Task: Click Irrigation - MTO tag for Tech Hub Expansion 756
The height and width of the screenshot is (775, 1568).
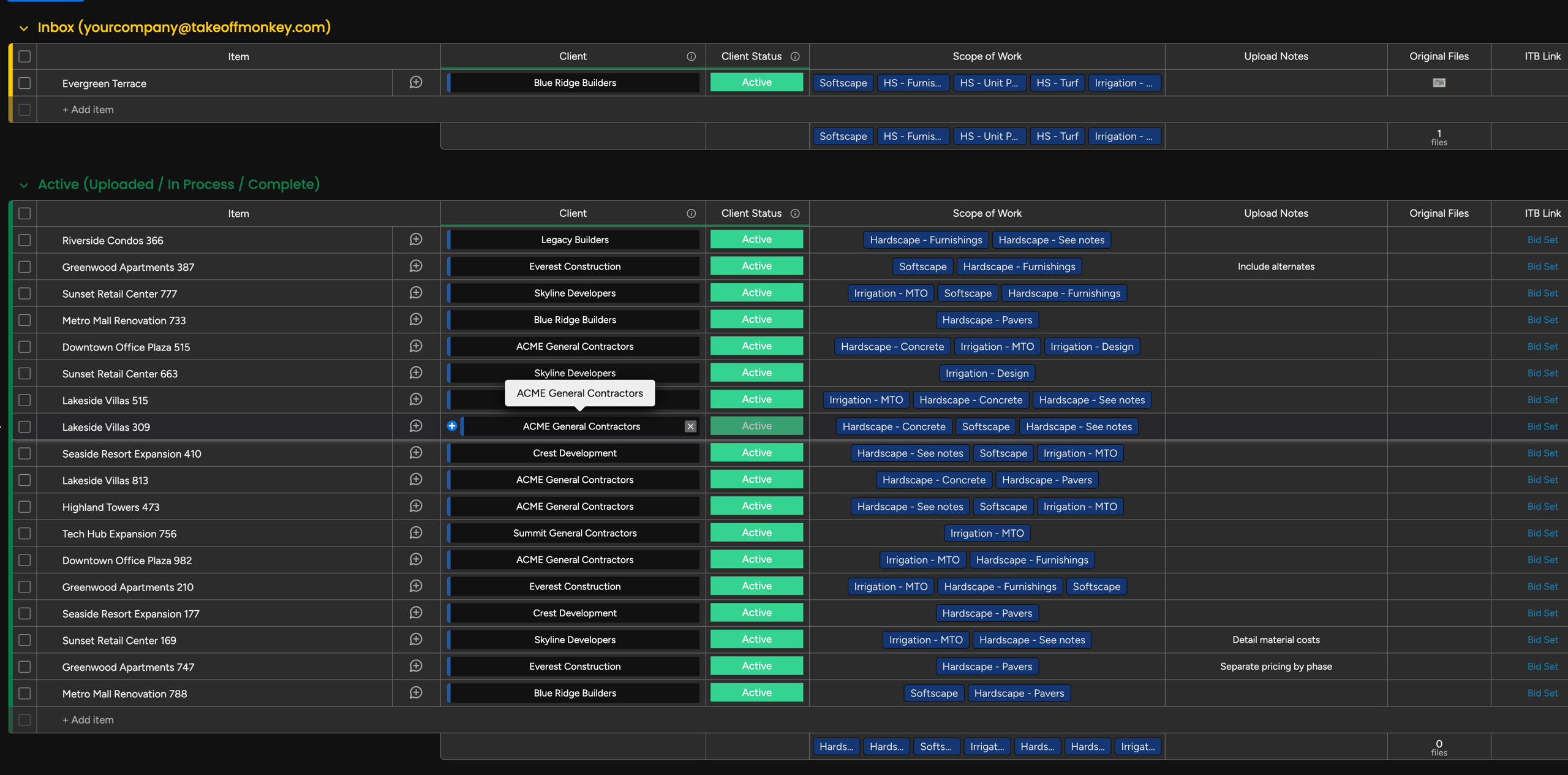Action: (987, 533)
